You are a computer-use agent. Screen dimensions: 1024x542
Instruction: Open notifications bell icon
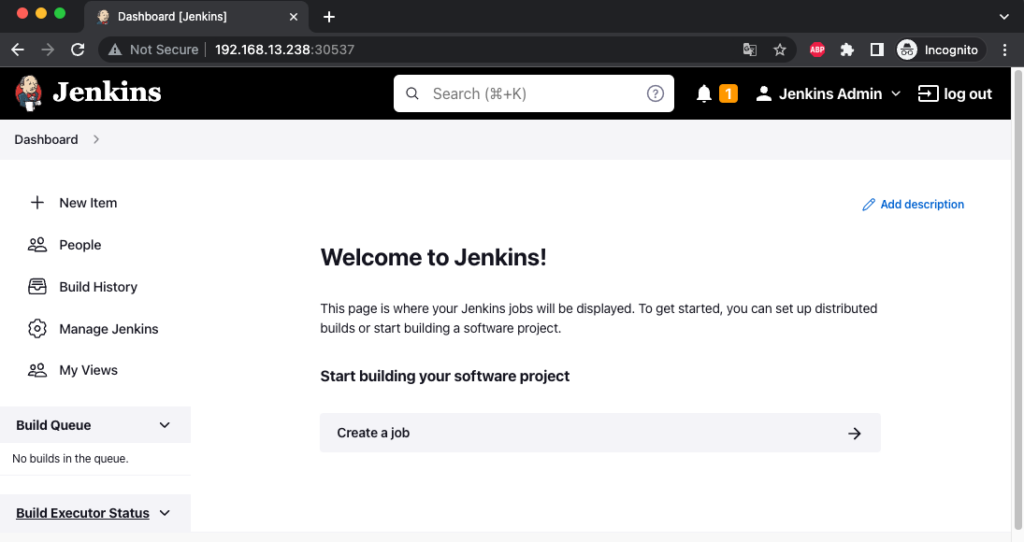click(703, 93)
